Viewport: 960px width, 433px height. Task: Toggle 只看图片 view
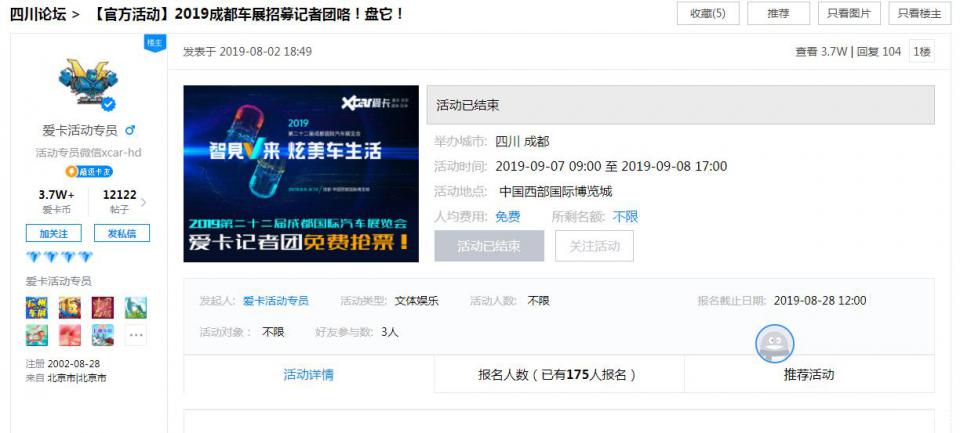[849, 13]
